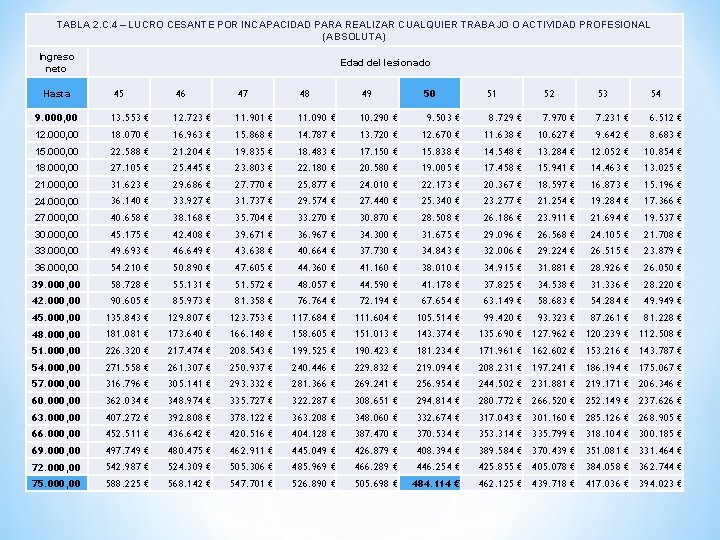Screen dimensions: 720x540
Task: Click the cell value 49.949 €
Action: (x=662, y=301)
